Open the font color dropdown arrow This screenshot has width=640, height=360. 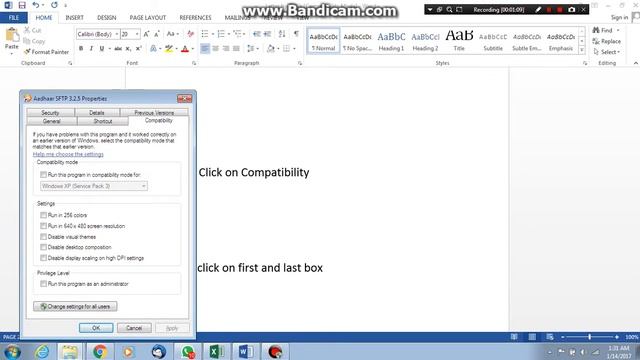pyautogui.click(x=193, y=49)
